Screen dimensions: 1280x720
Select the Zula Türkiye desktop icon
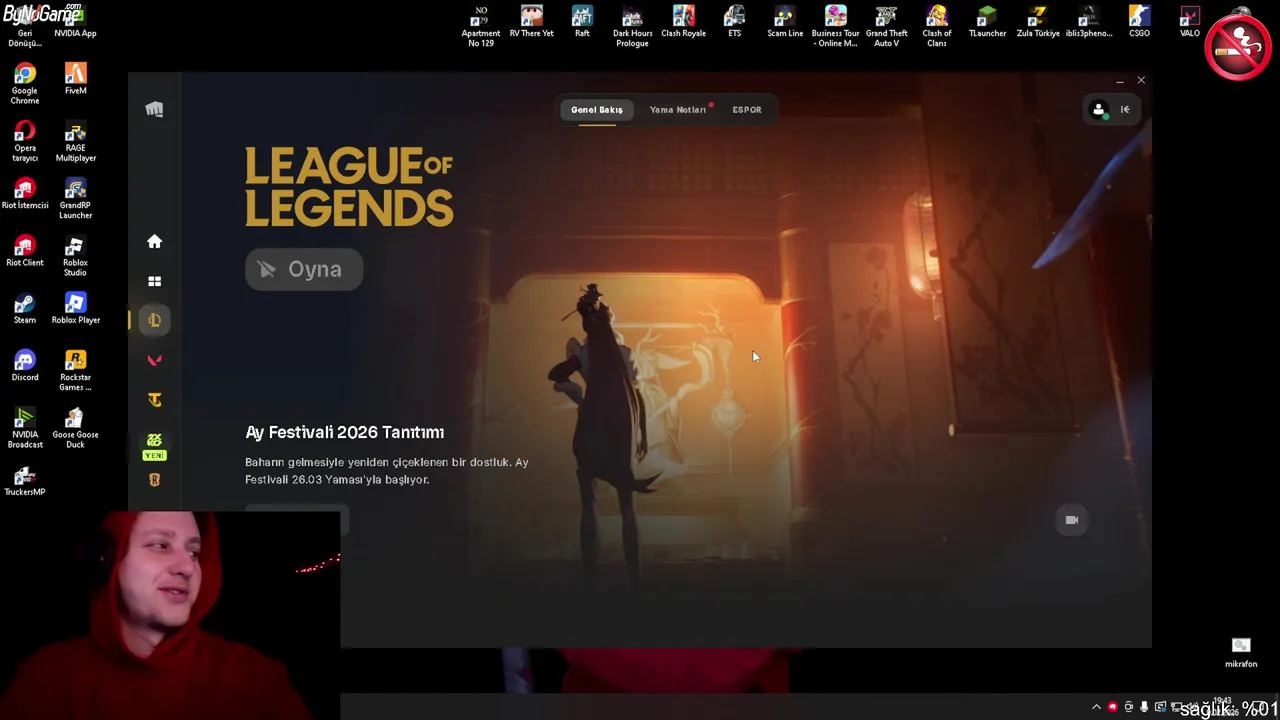1038,22
